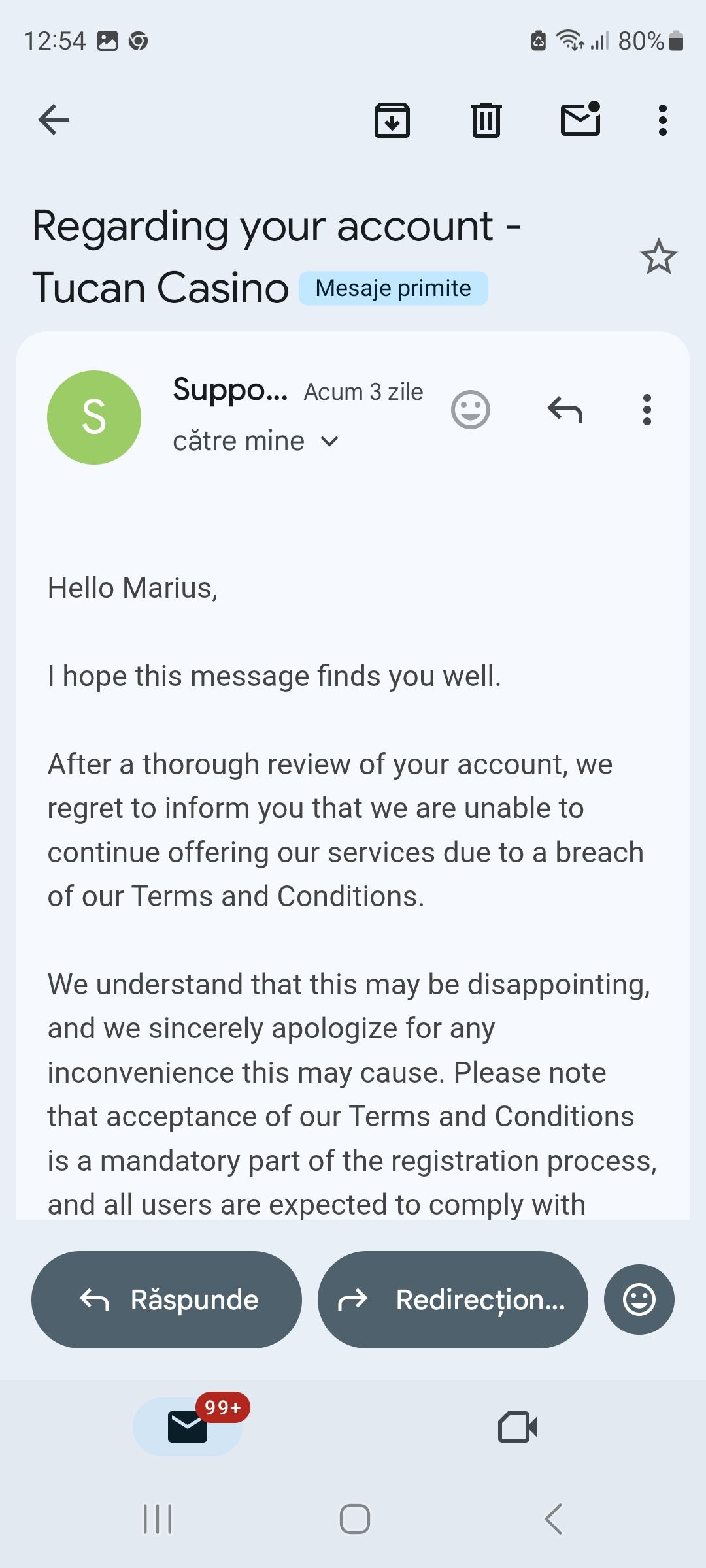Image resolution: width=706 pixels, height=1568 pixels.
Task: Open message options three-dot menu
Action: [x=647, y=410]
